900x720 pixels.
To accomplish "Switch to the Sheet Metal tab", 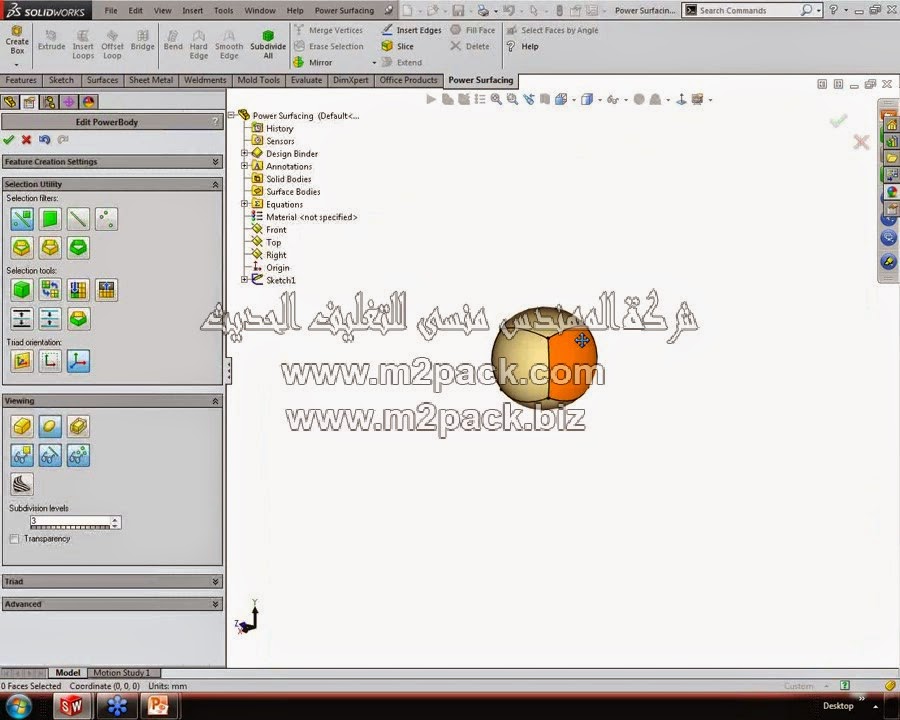I will 150,80.
